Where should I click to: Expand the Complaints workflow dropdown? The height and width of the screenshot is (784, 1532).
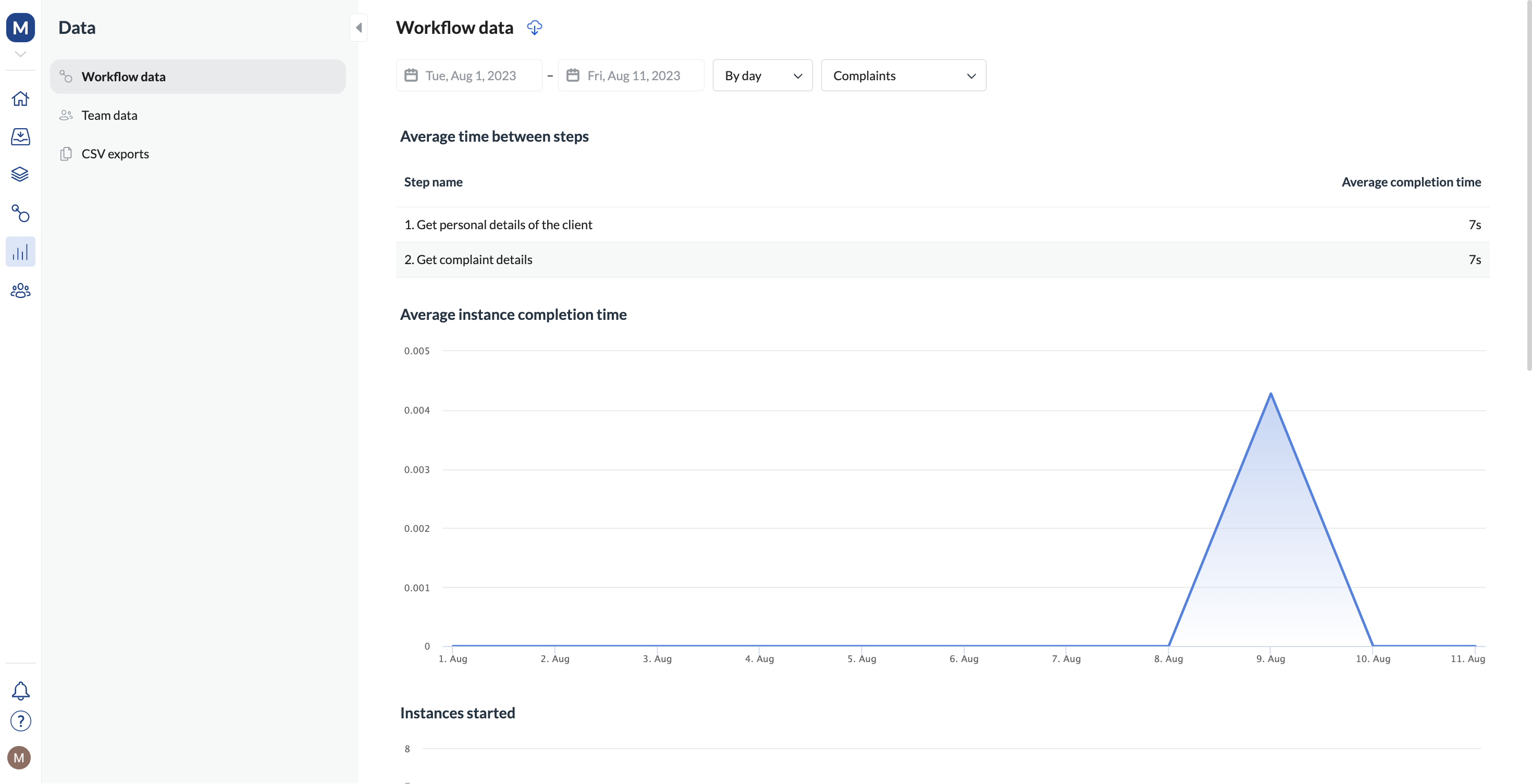903,76
